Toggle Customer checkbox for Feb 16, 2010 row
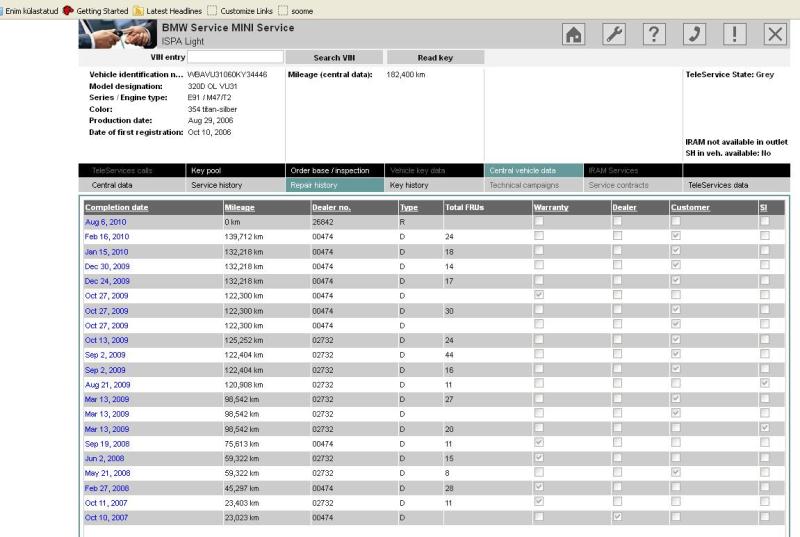This screenshot has height=537, width=800. 676,236
